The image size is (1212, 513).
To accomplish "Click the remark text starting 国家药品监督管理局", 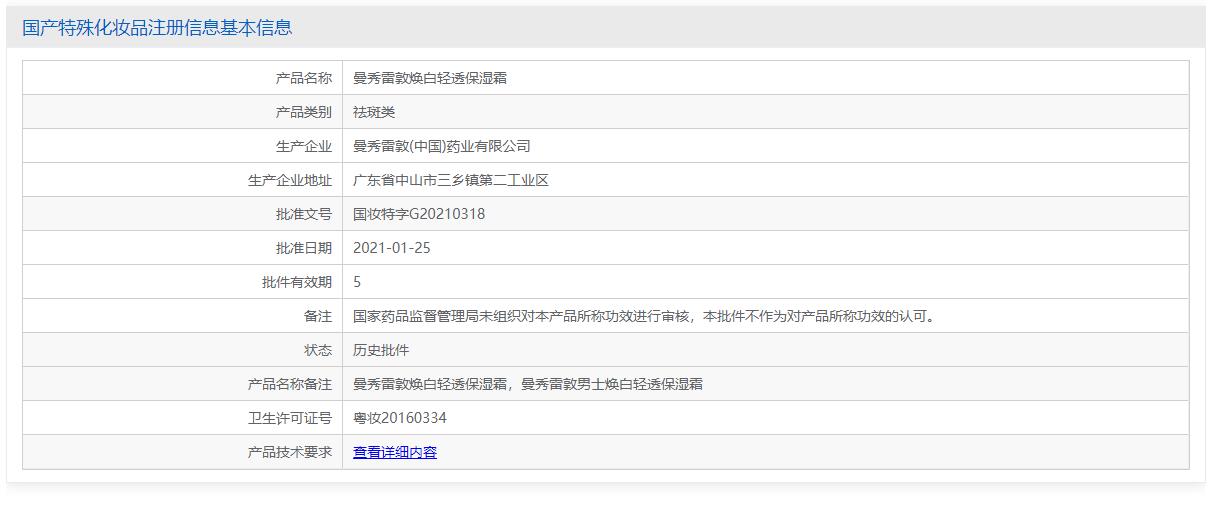I will click(644, 316).
